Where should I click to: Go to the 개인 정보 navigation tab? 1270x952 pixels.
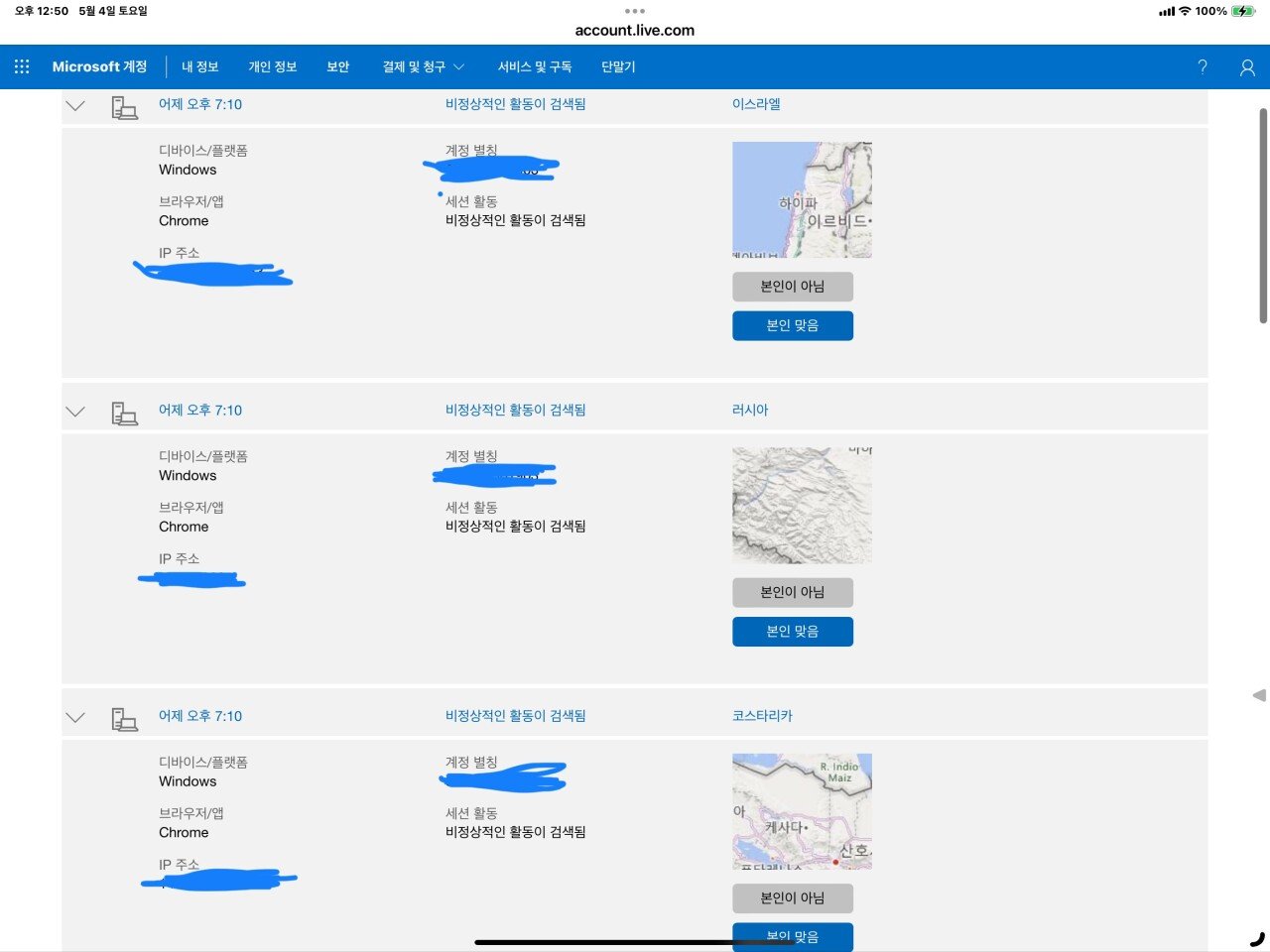click(x=273, y=66)
